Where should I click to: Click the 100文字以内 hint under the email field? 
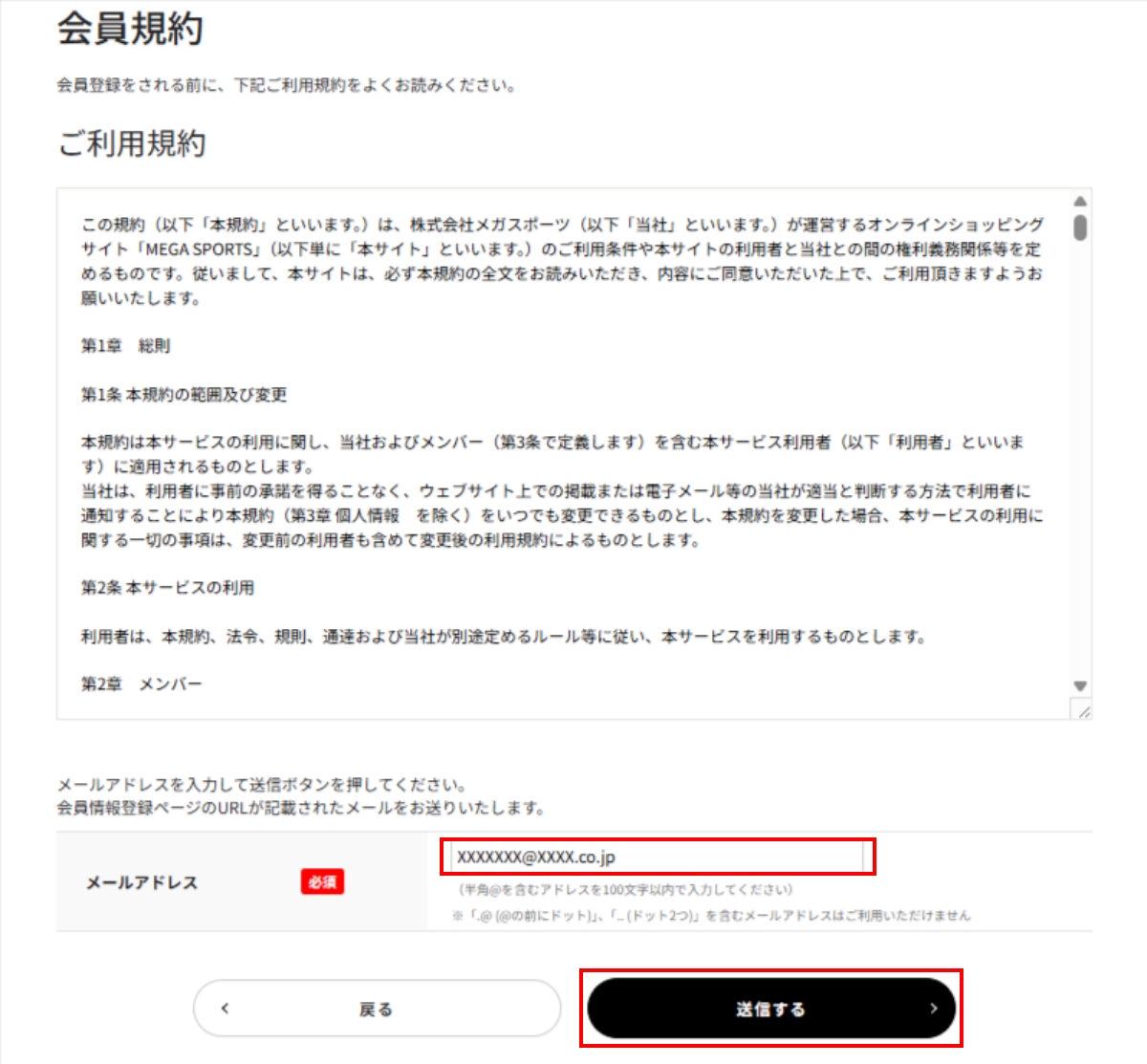tap(626, 890)
